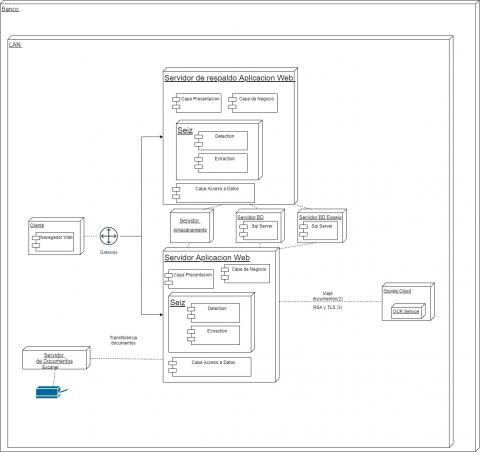The width and height of the screenshot is (480, 452).
Task: Click Detection component in backup server Seiz
Action: pyautogui.click(x=221, y=140)
